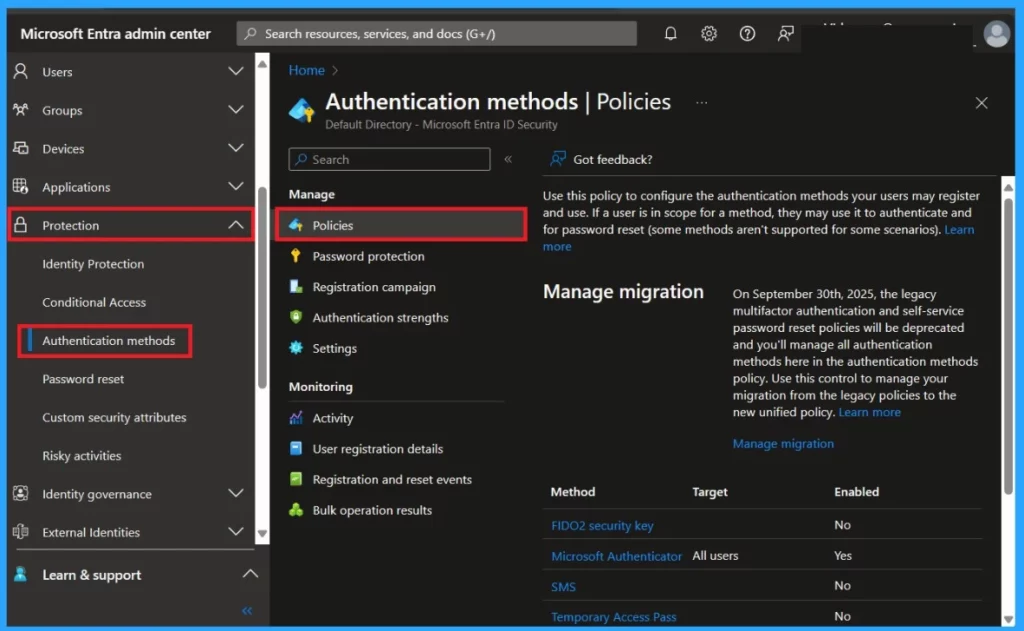Expand the Groups navigation section
Viewport: 1024px width, 631px height.
(x=236, y=110)
